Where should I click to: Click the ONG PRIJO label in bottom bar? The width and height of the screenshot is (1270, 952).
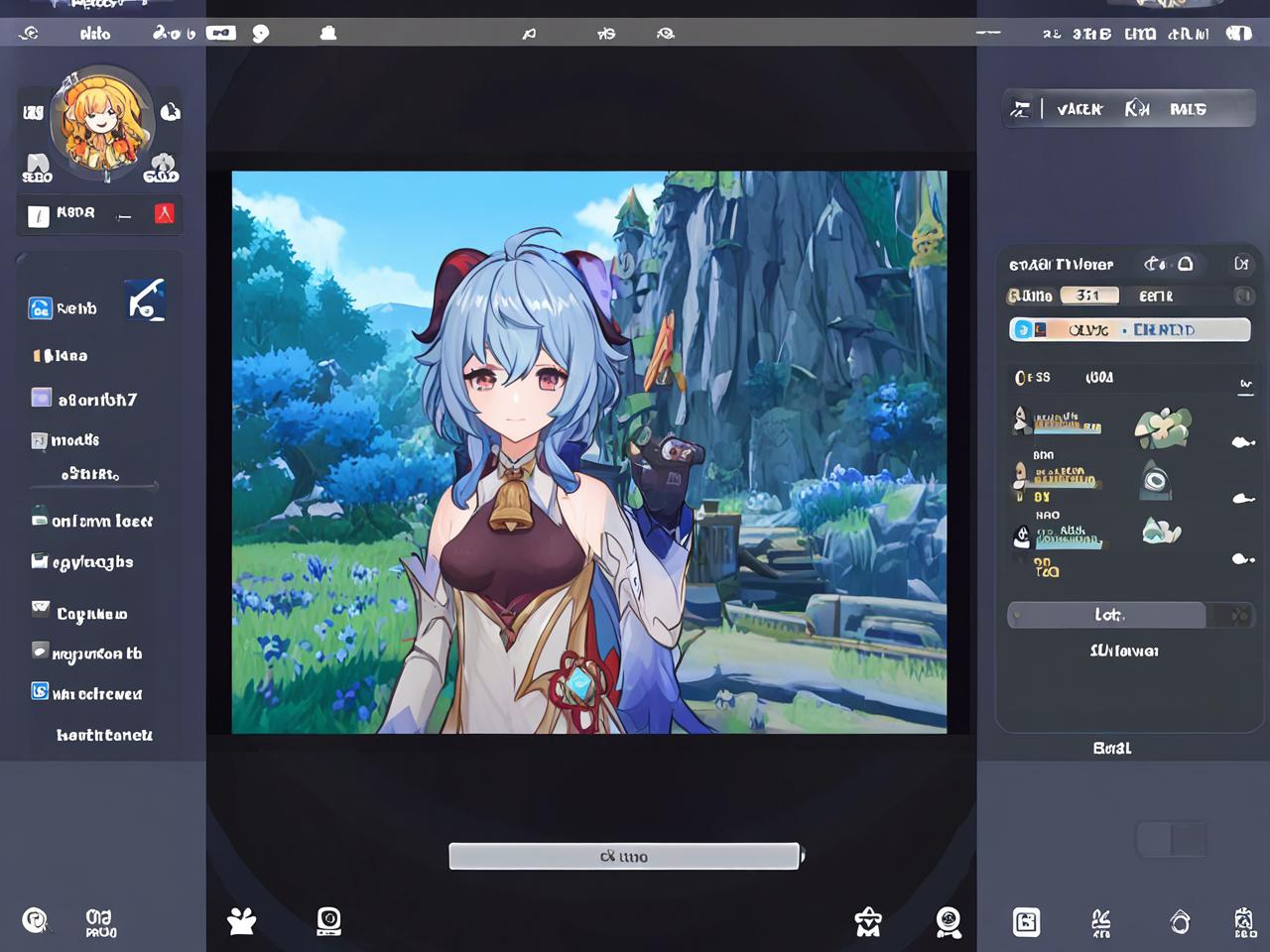pyautogui.click(x=100, y=922)
